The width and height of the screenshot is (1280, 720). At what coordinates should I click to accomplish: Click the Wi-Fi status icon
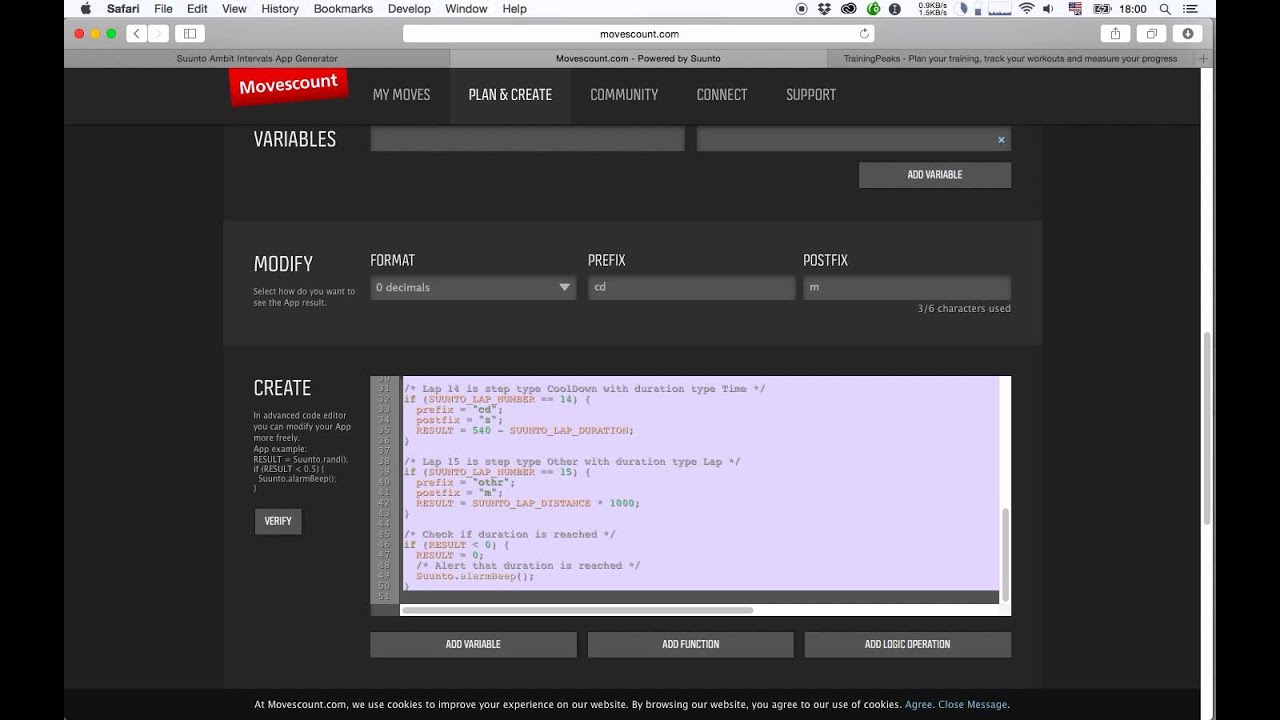pyautogui.click(x=1026, y=8)
